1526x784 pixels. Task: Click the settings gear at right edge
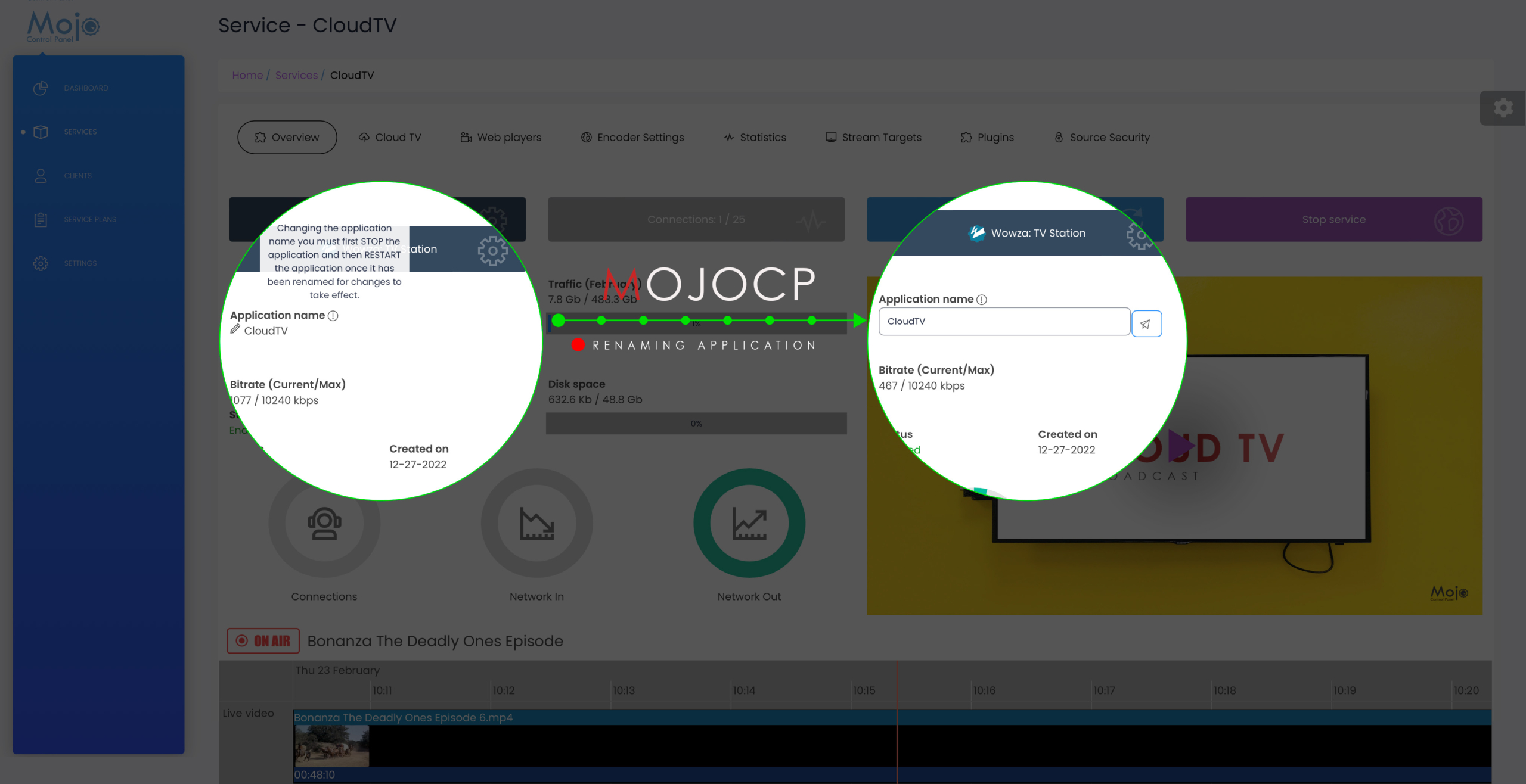point(1503,108)
